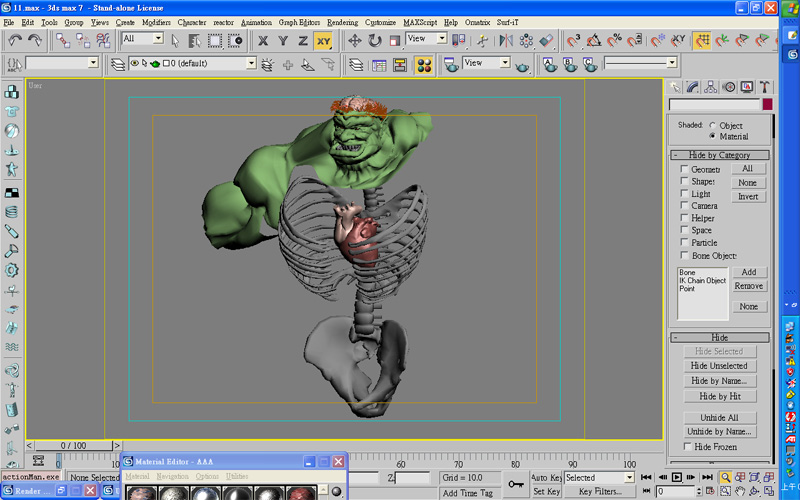Click the Mirror tool icon

(x=506, y=40)
